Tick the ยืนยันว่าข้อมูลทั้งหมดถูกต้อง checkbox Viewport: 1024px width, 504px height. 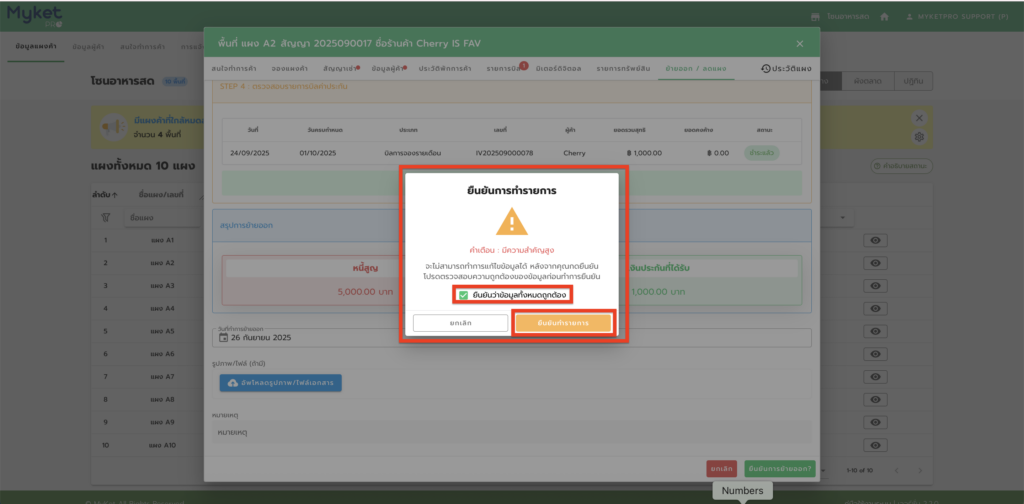coord(463,295)
